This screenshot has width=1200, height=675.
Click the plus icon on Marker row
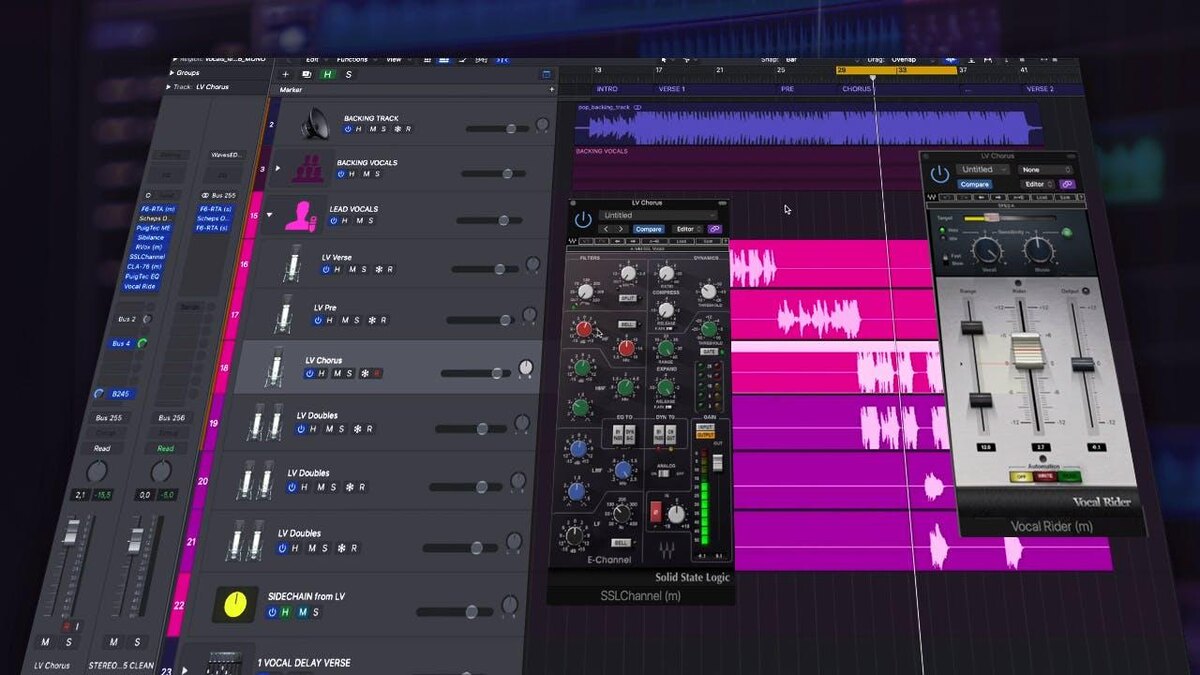[x=551, y=89]
